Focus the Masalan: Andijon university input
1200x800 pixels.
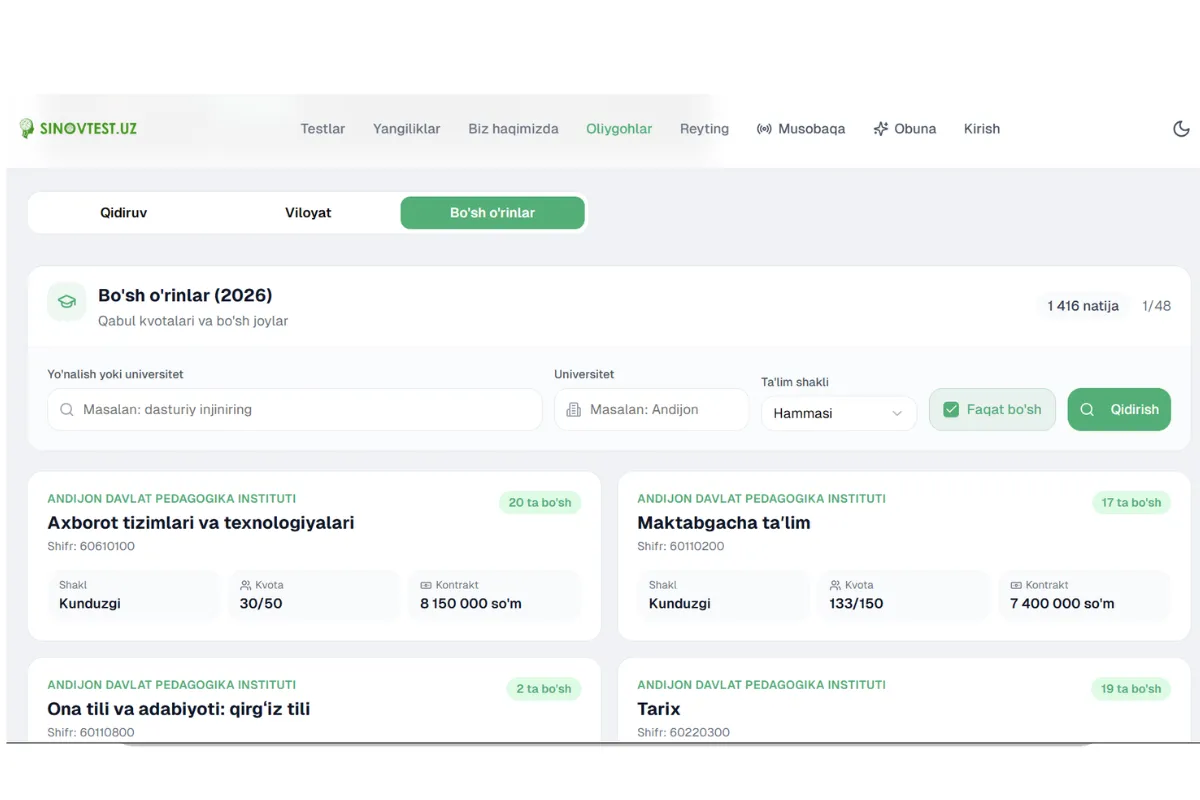tap(651, 410)
